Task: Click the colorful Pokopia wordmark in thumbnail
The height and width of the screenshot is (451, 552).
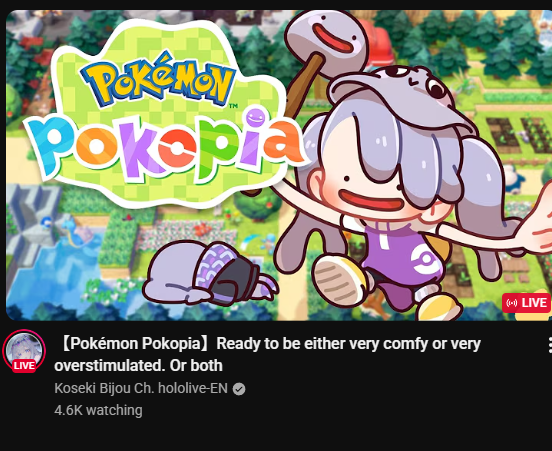Action: pos(165,146)
